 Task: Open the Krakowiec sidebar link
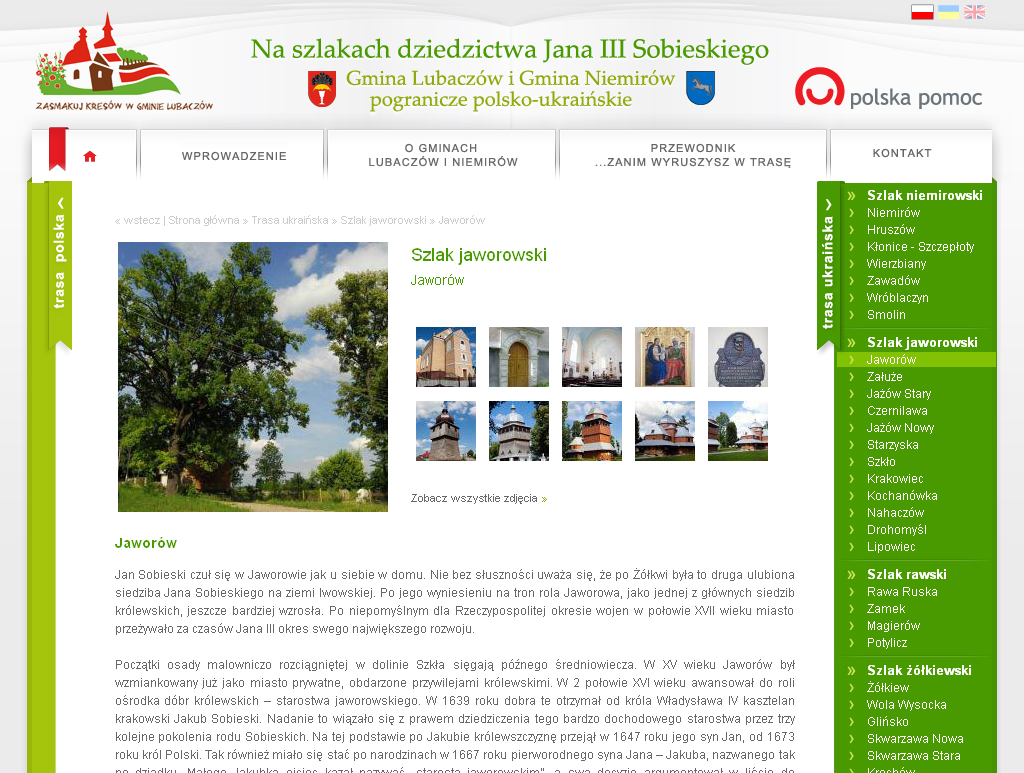pyautogui.click(x=894, y=479)
